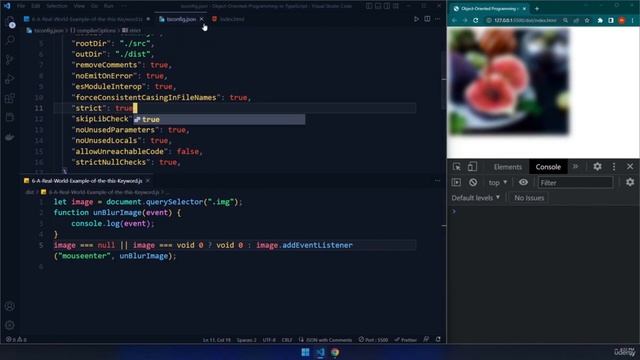Clear the DevTools console
Screen dimensions: 640x360
[473, 182]
